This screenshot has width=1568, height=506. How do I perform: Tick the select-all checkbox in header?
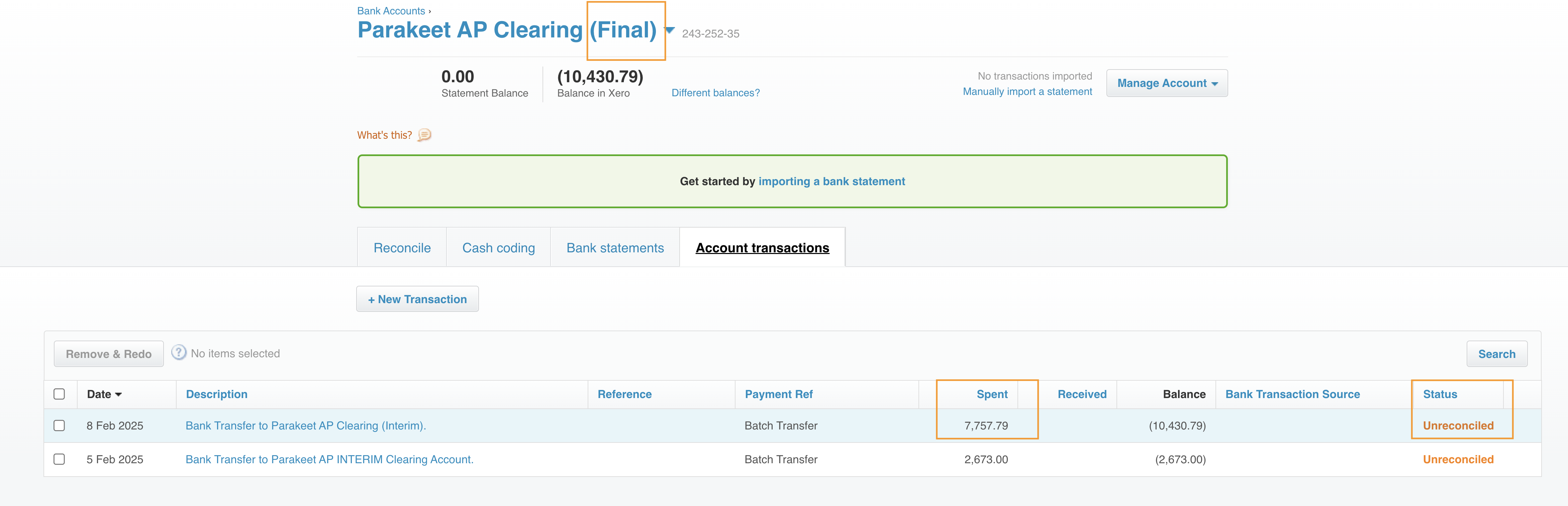coord(59,394)
